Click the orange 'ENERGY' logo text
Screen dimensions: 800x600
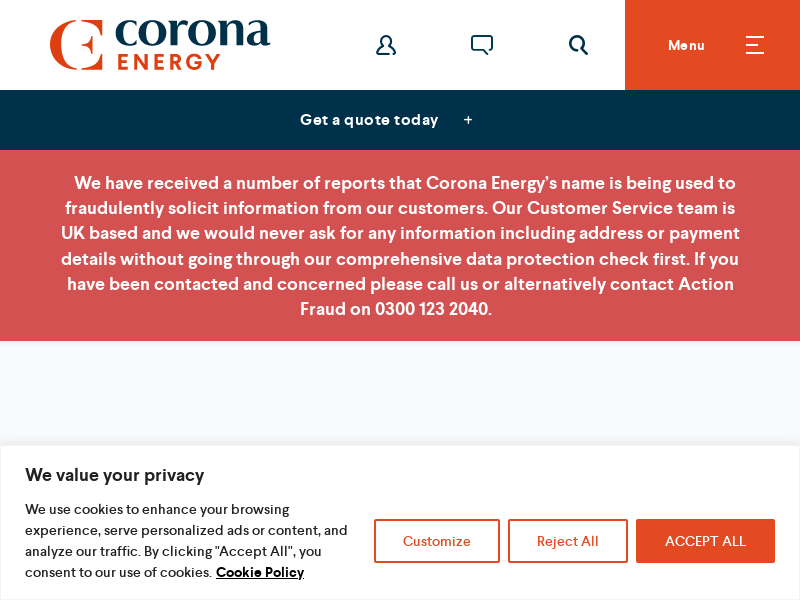tap(168, 61)
